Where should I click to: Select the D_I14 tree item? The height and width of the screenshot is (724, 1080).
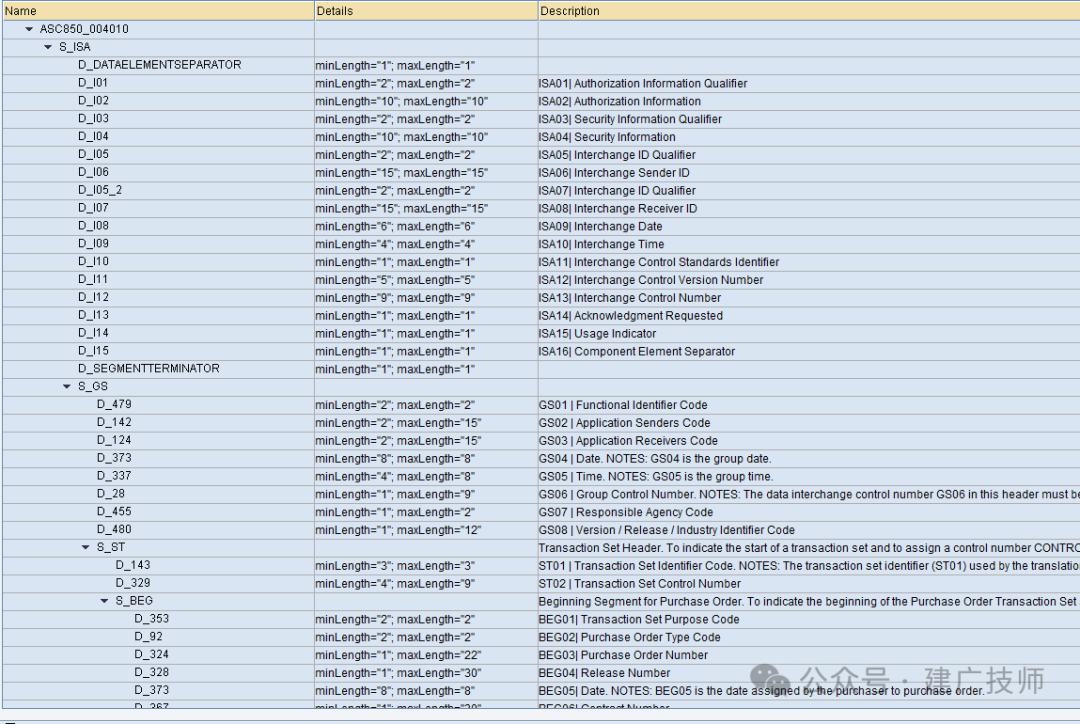(x=93, y=333)
